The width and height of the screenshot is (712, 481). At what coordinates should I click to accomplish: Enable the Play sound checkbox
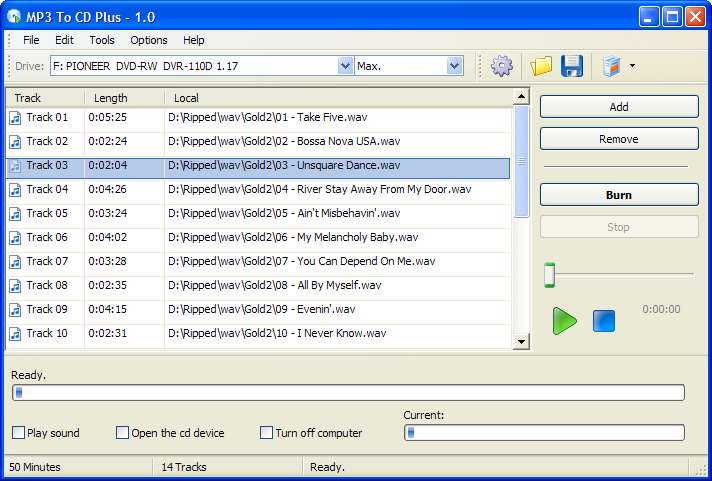(x=19, y=432)
